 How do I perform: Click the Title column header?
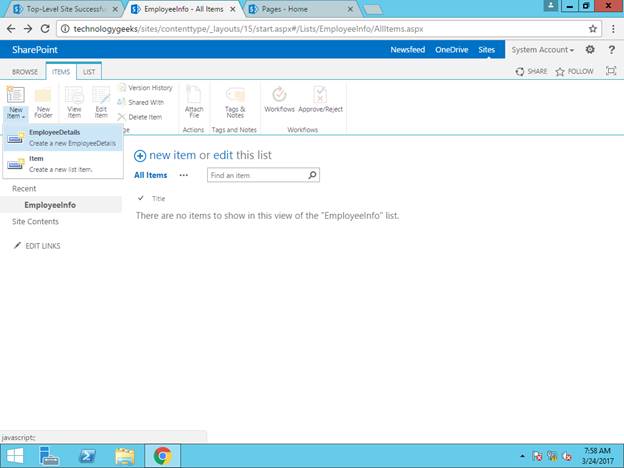pyautogui.click(x=158, y=198)
